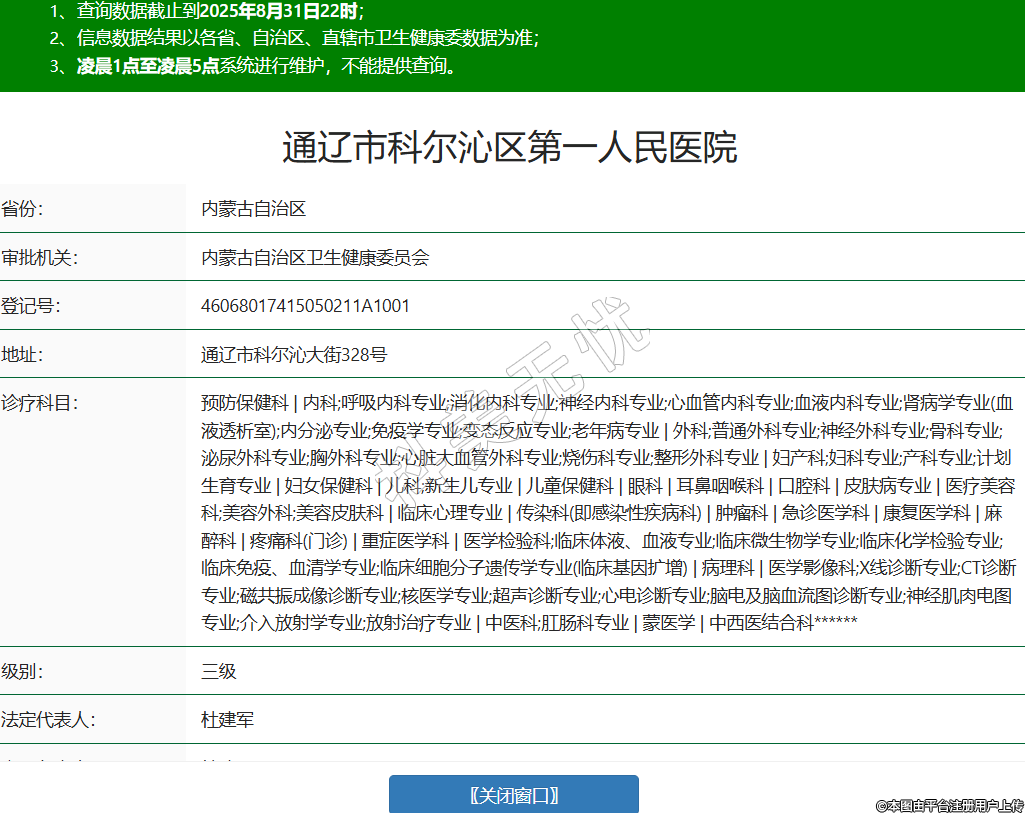
Task: Click the 本图由平台注册用户上传 watermark text
Action: [x=949, y=805]
